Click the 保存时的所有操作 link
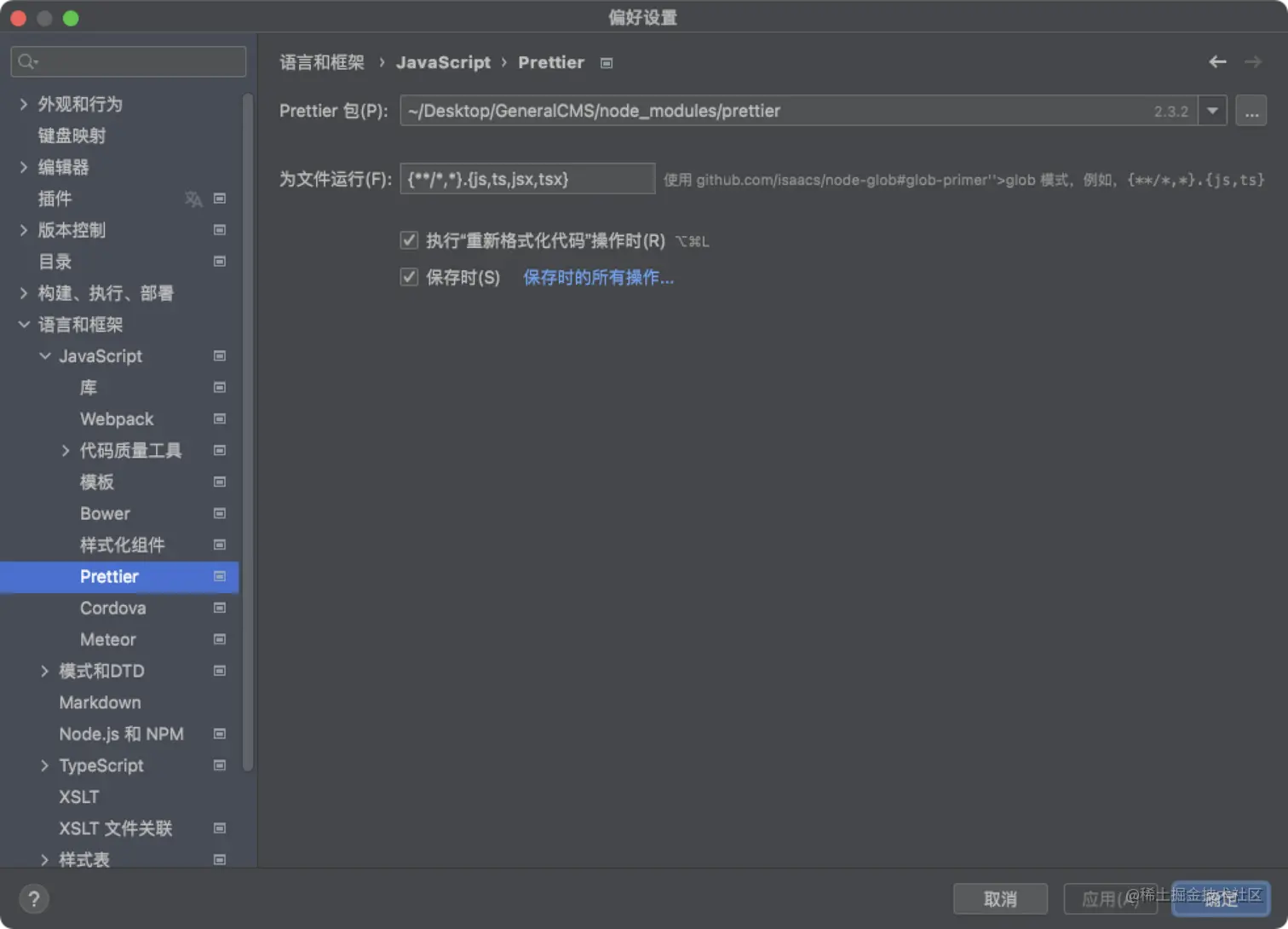This screenshot has width=1288, height=929. [597, 277]
